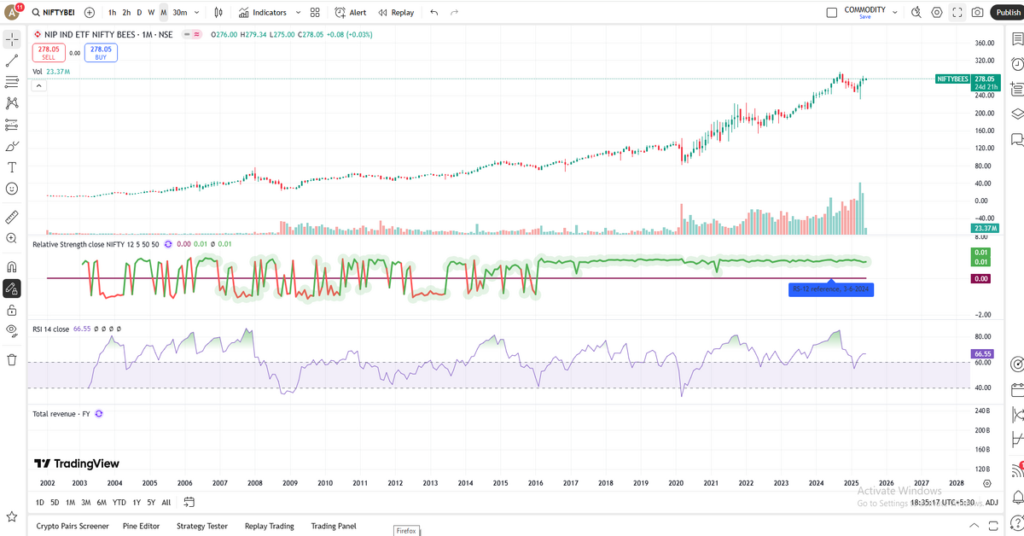Click the add symbol plus icon
1024x536 pixels.
(89, 12)
